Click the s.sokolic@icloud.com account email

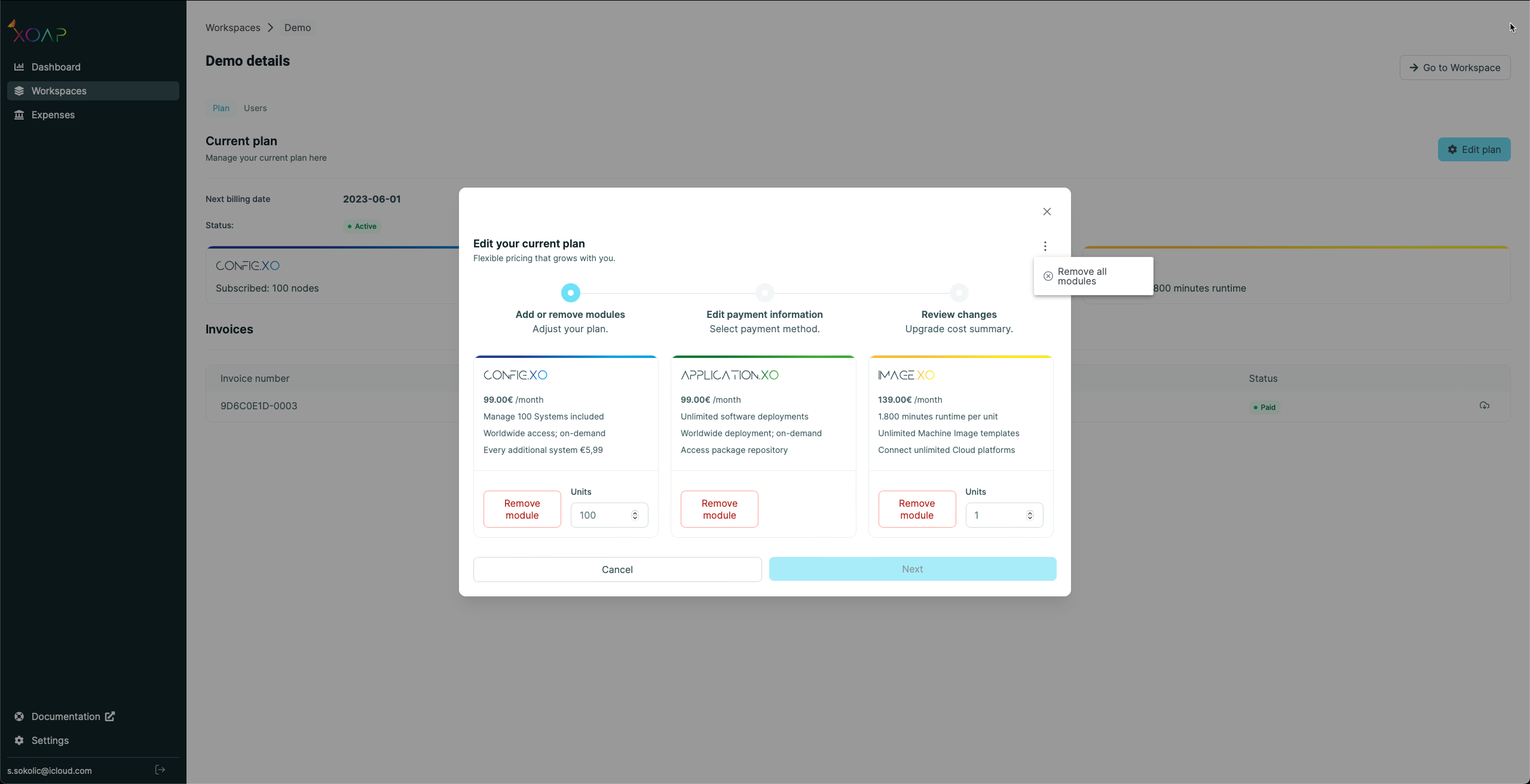coord(50,770)
